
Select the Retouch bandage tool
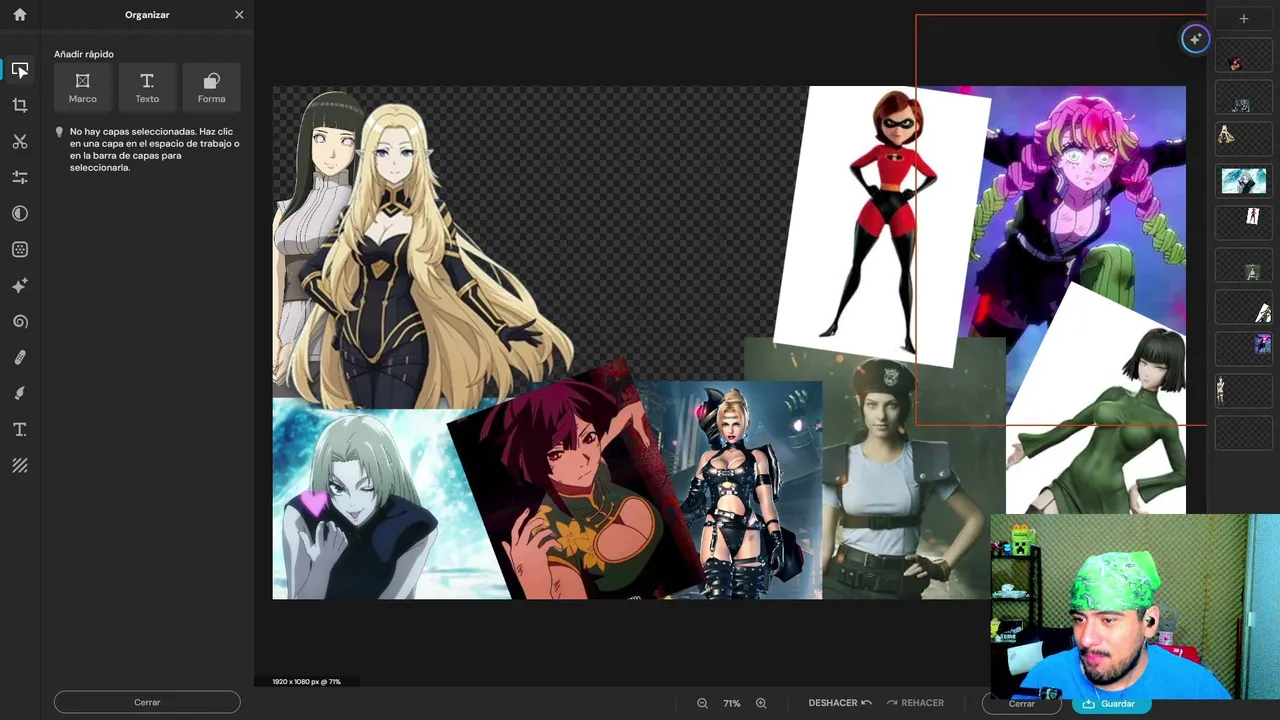tap(20, 357)
